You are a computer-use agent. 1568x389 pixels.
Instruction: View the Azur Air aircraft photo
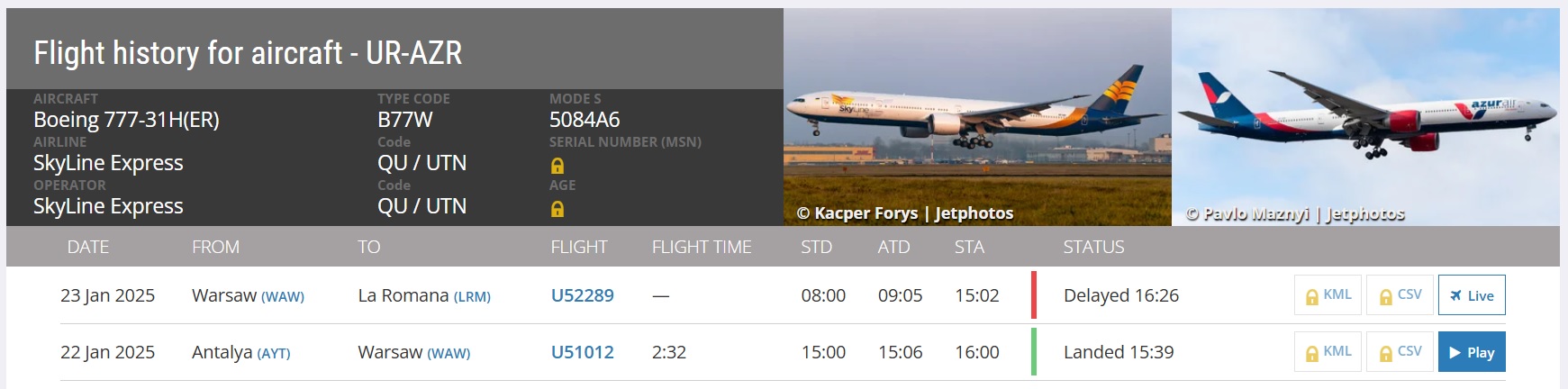[1365, 117]
